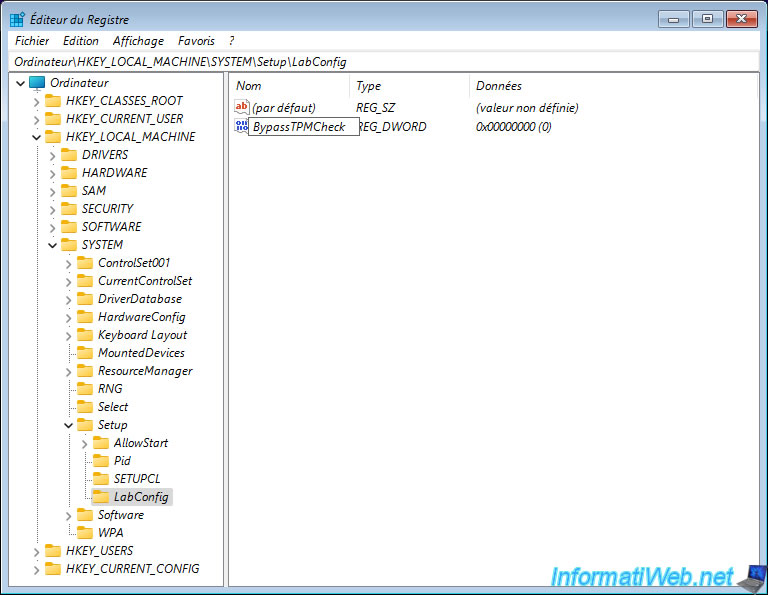Click the HKEY_CURRENT_CONFIG folder icon
This screenshot has width=768, height=595.
click(52, 569)
